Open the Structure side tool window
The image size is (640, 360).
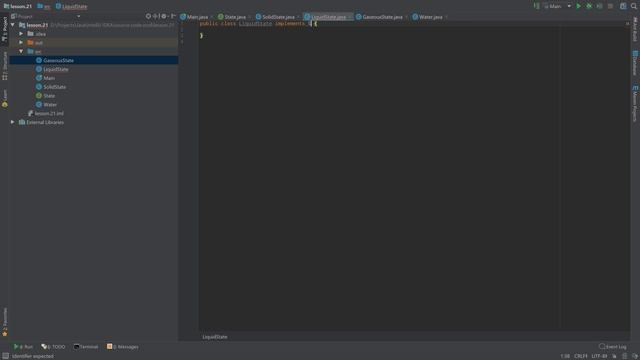(4, 66)
